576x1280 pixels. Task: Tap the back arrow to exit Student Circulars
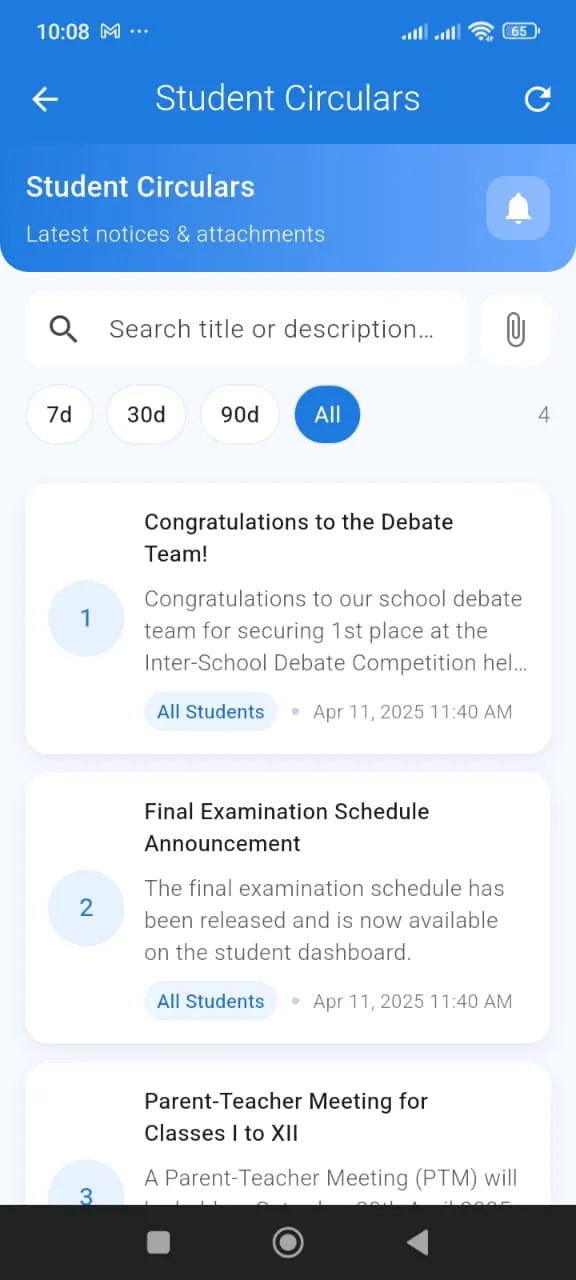[44, 98]
